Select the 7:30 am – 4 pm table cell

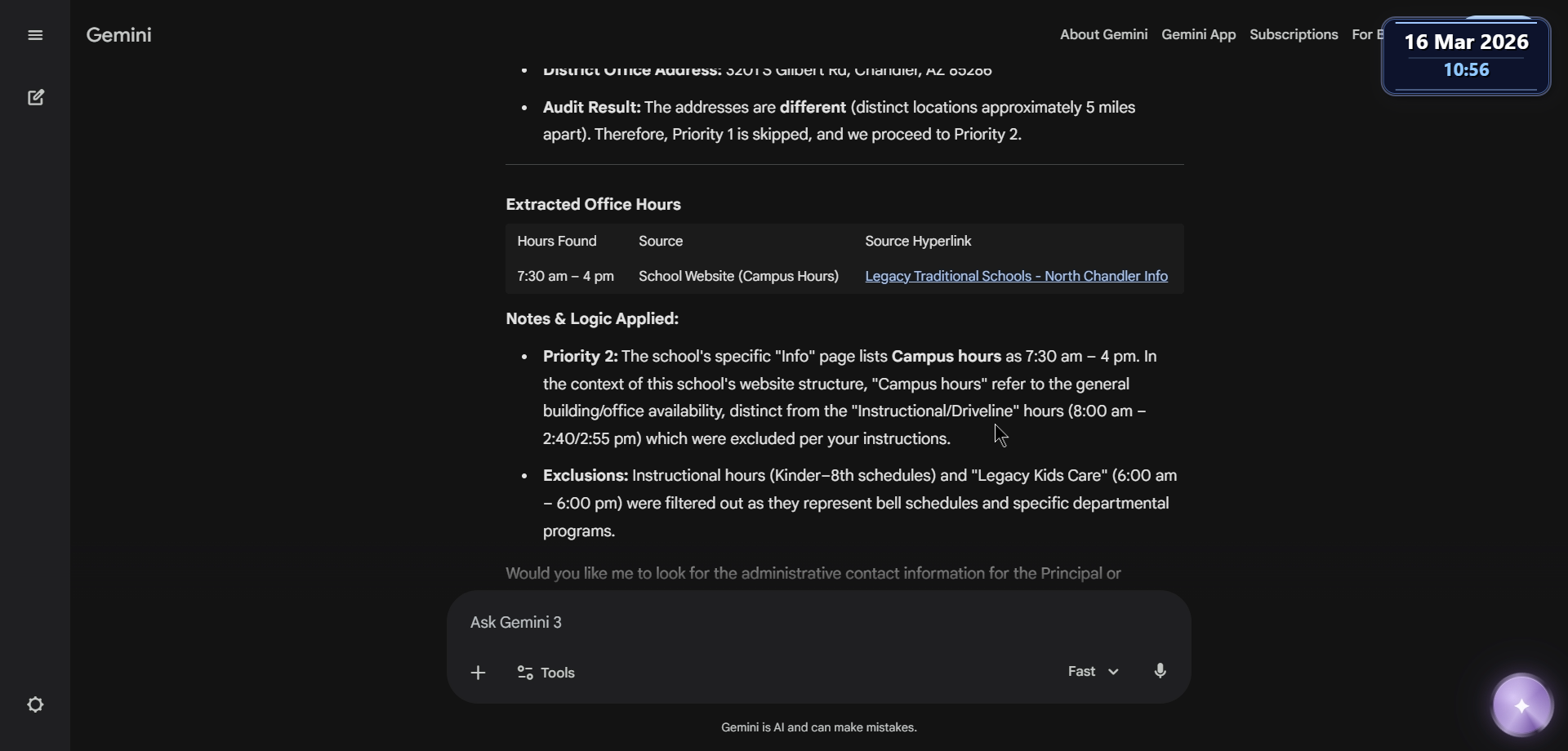565,276
